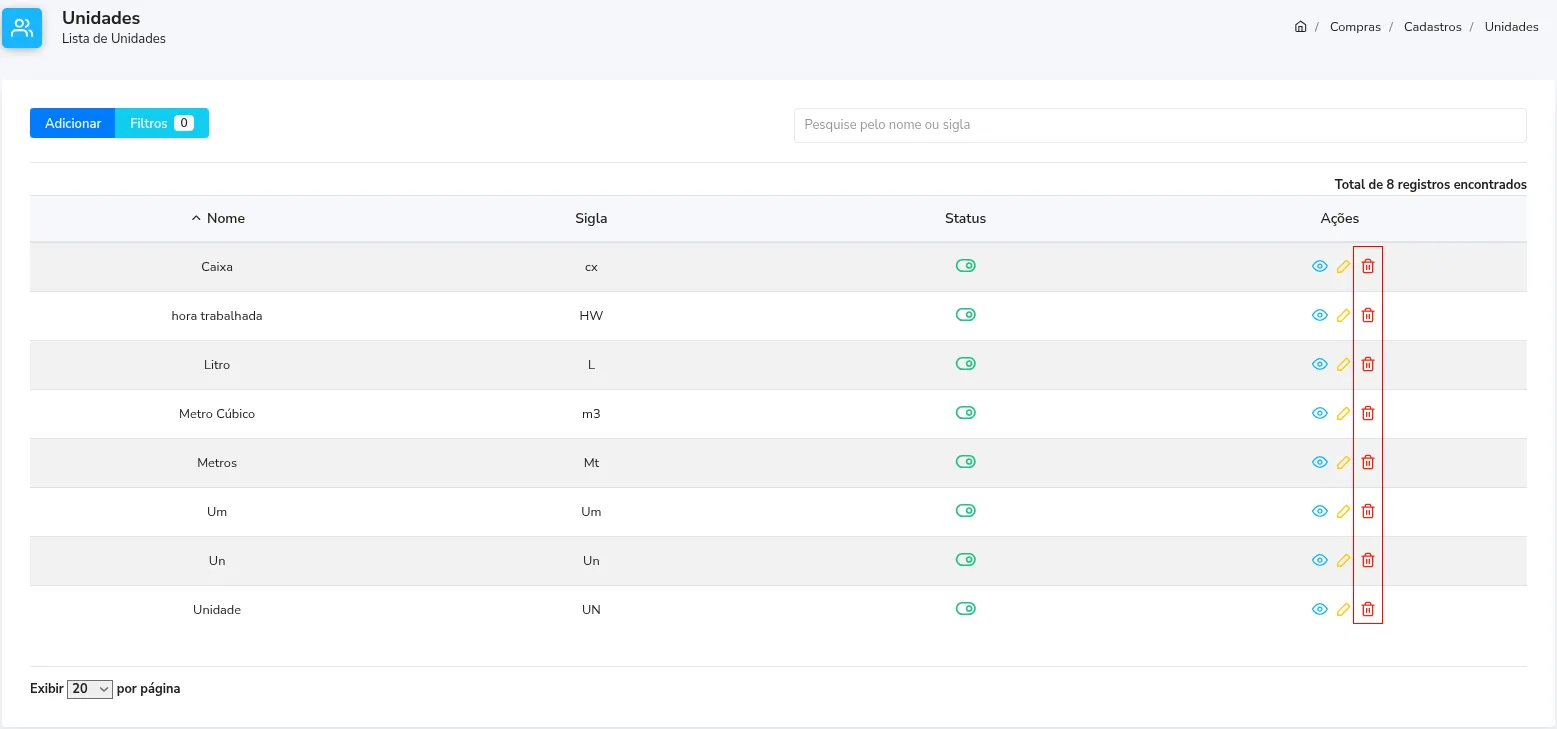The image size is (1557, 729).
Task: Edit the unit with sigla Um
Action: coord(1343,511)
